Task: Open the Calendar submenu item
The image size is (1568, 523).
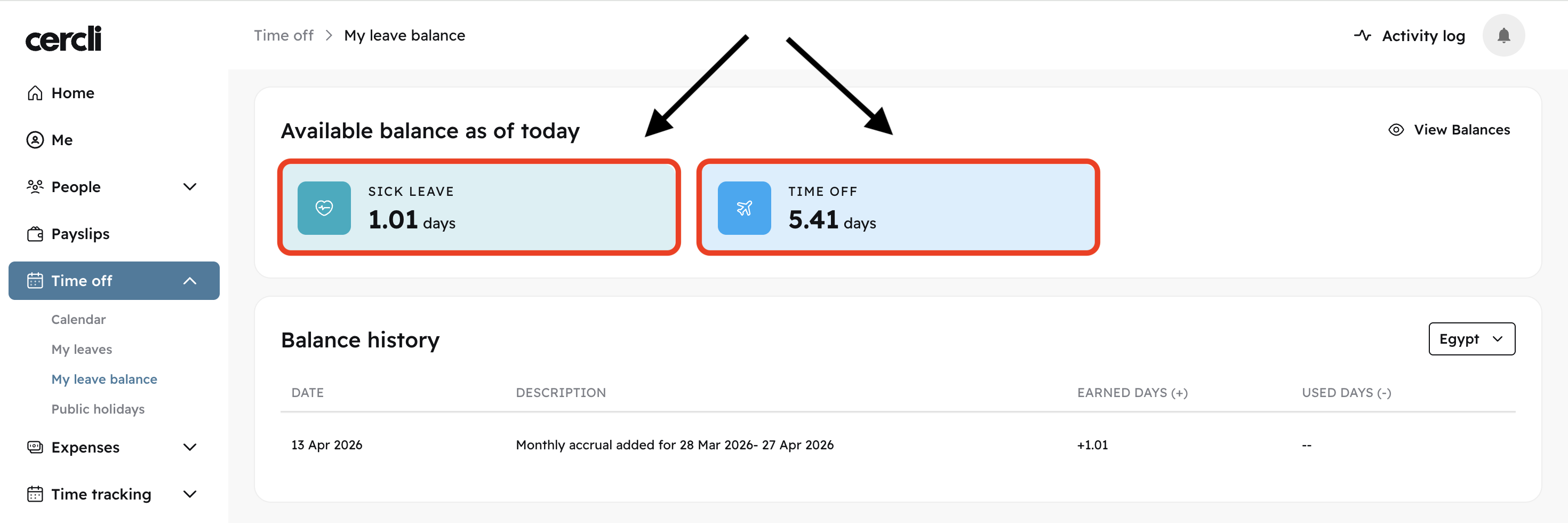Action: (x=78, y=320)
